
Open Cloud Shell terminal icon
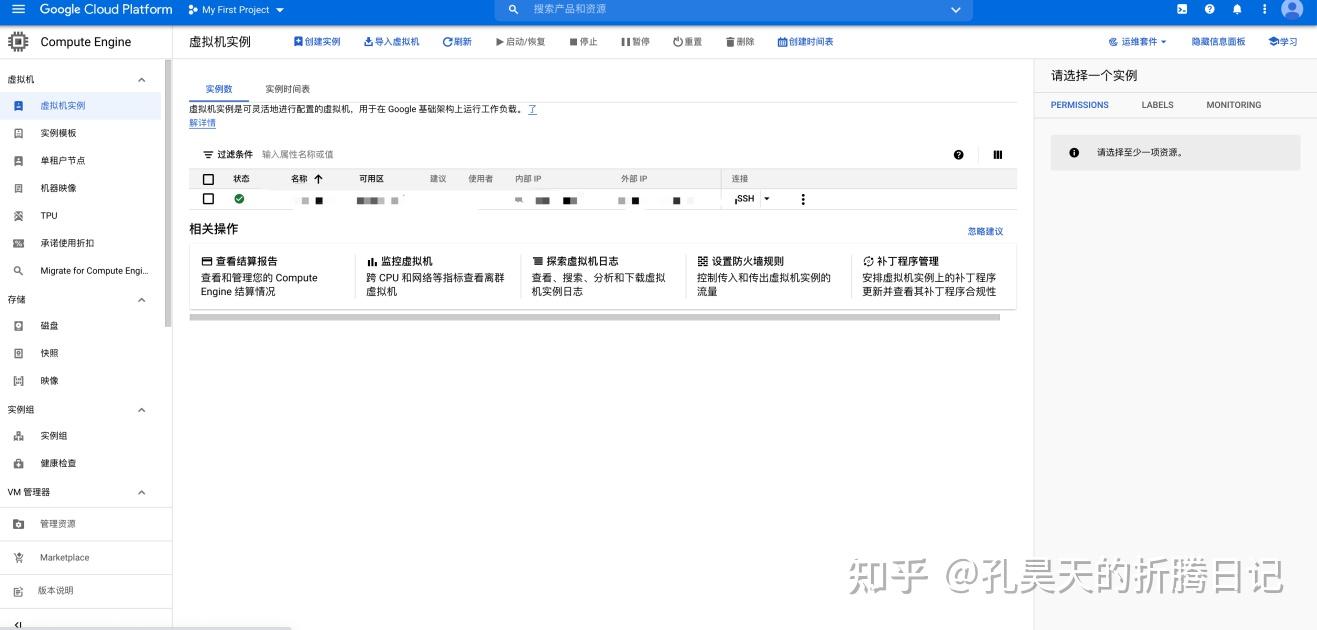pyautogui.click(x=1182, y=9)
